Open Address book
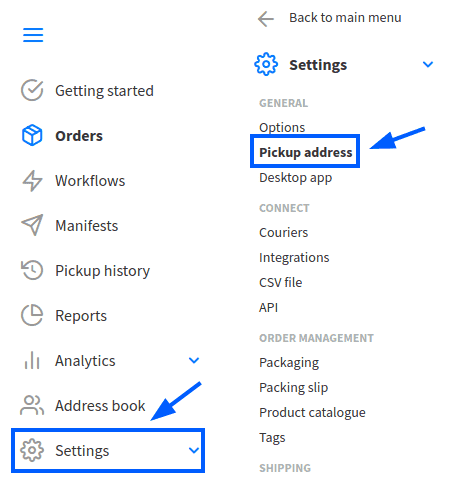The image size is (460, 480). [100, 406]
